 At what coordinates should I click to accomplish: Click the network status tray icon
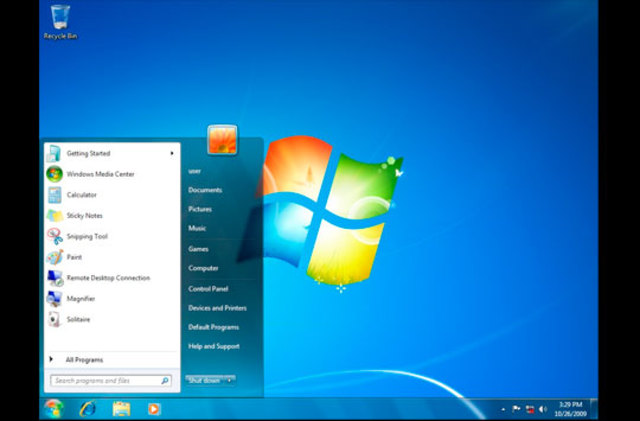click(x=530, y=409)
